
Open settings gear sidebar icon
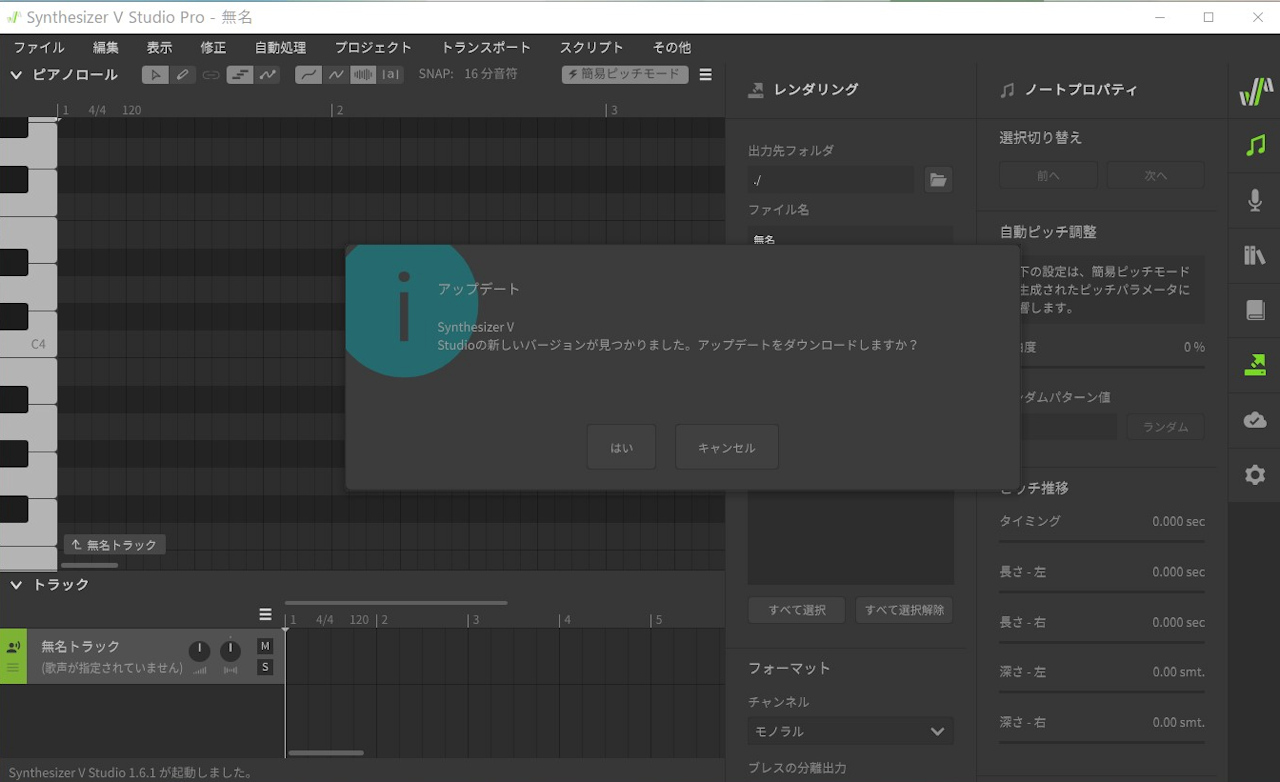pyautogui.click(x=1255, y=475)
